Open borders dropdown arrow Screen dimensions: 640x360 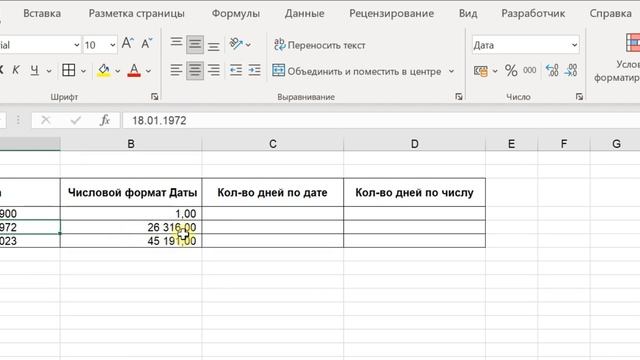[83, 71]
